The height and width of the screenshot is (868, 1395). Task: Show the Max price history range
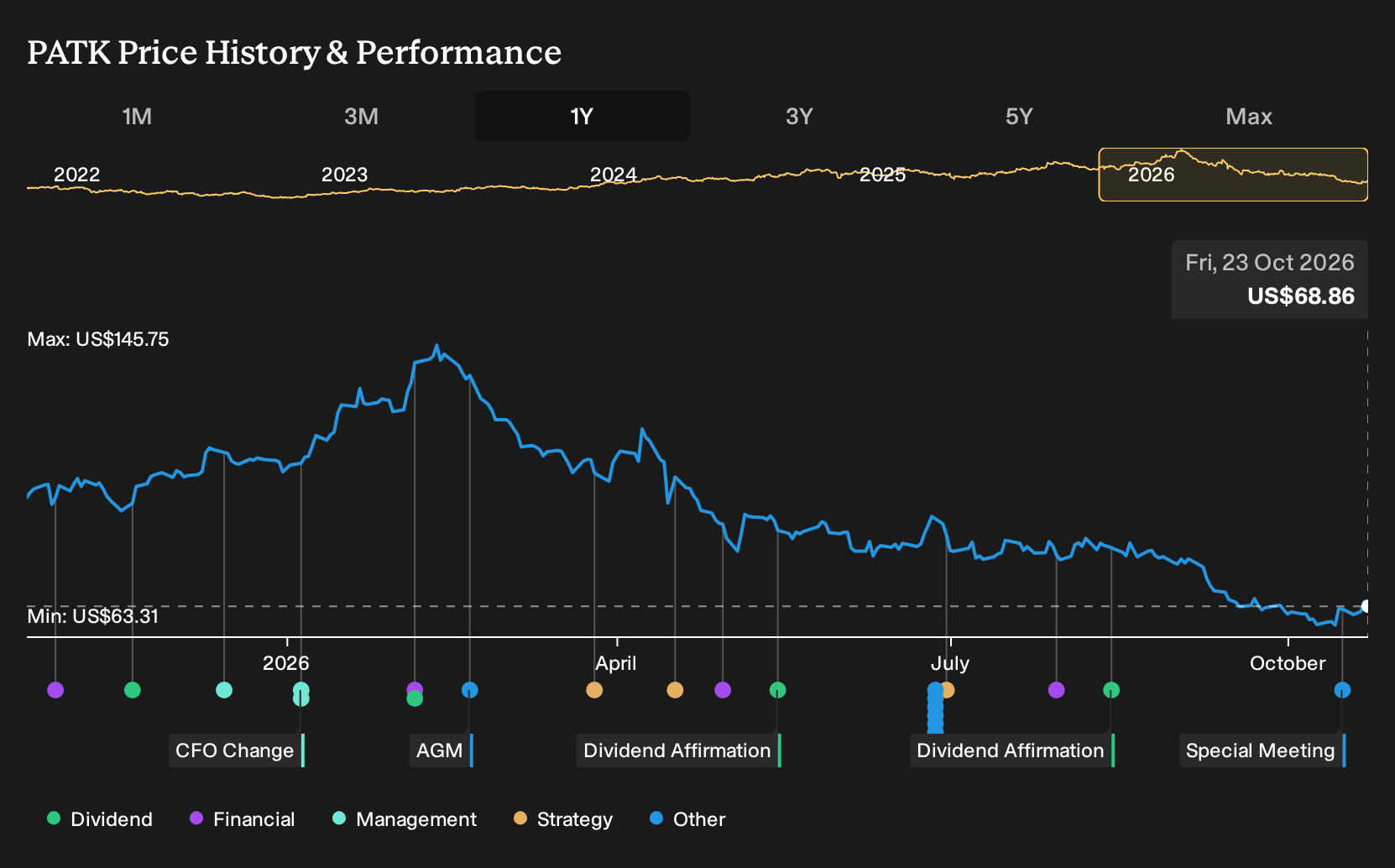pyautogui.click(x=1249, y=116)
